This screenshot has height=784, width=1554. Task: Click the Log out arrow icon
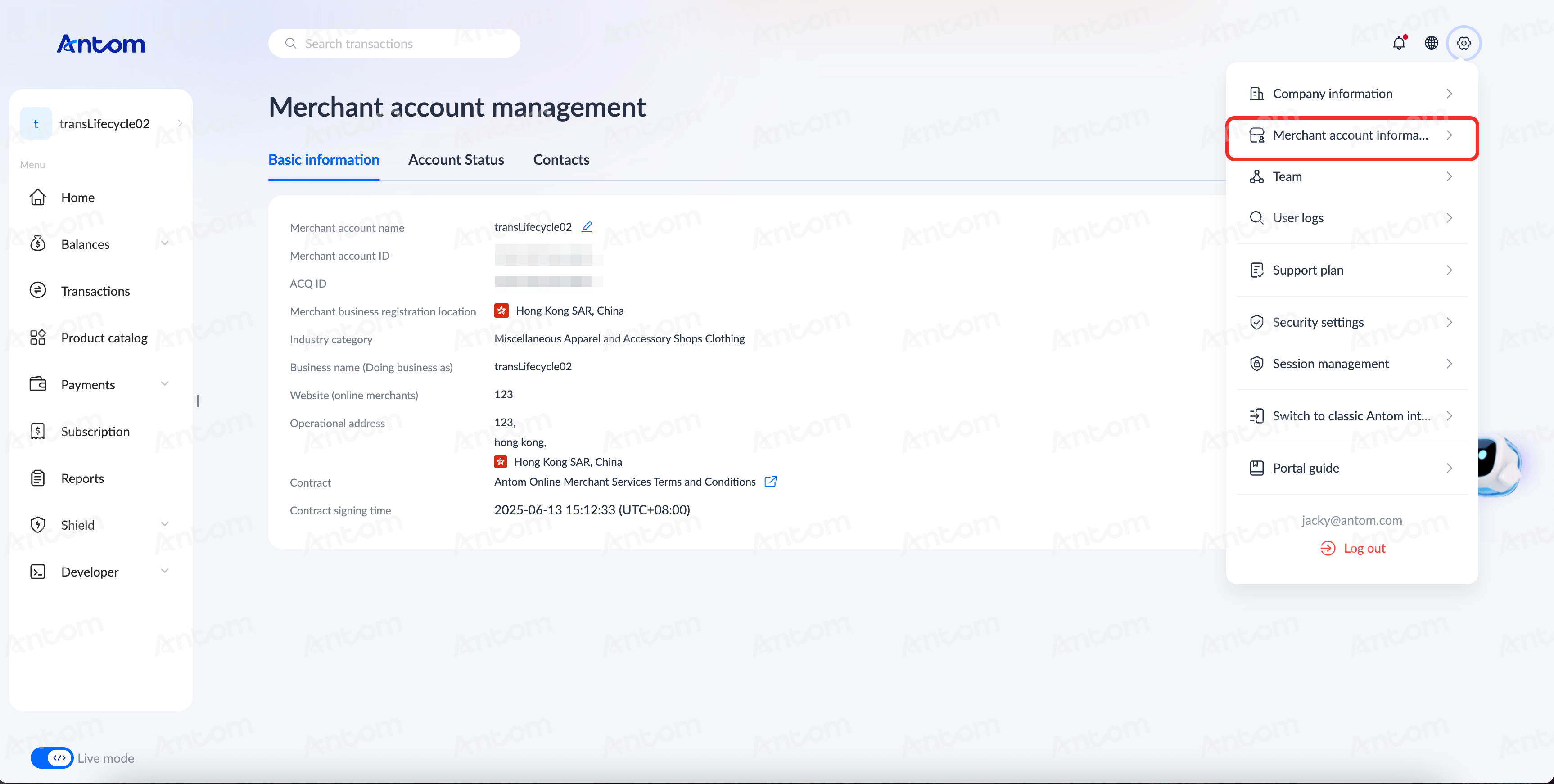pos(1328,548)
